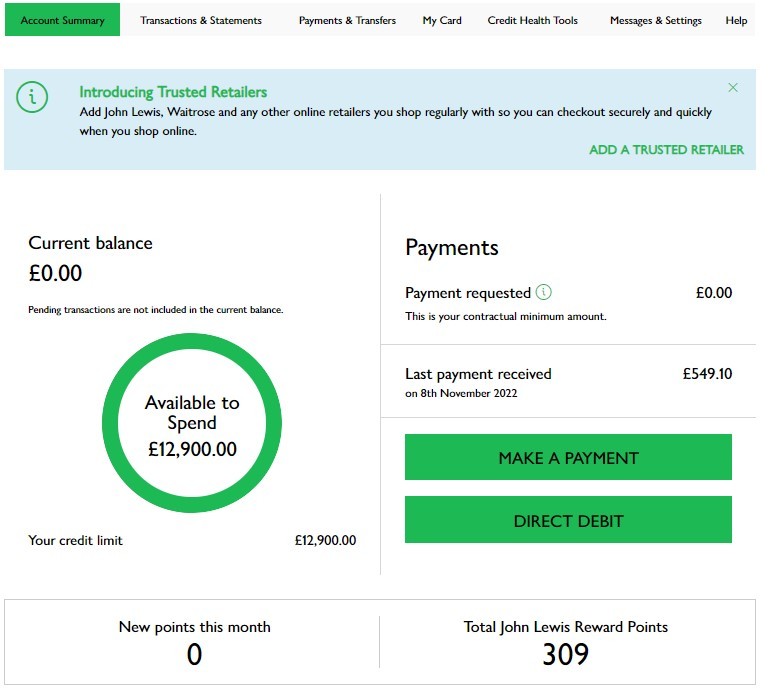This screenshot has height=697, width=775.
Task: Click 'This is your contractual minimum amount.' text
Action: (x=506, y=316)
